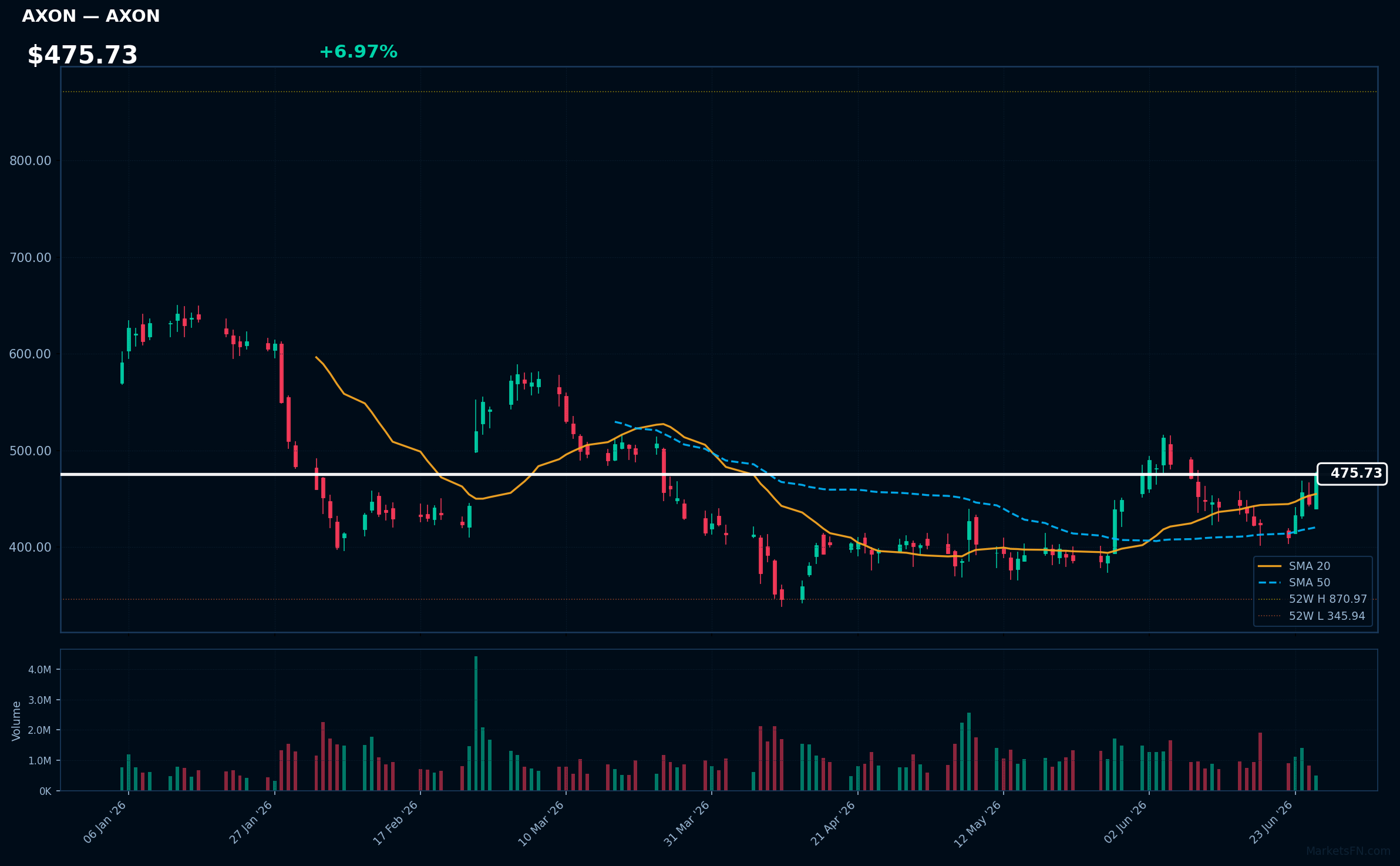
Task: Click the 21 Apr '26 date label
Action: point(833,823)
